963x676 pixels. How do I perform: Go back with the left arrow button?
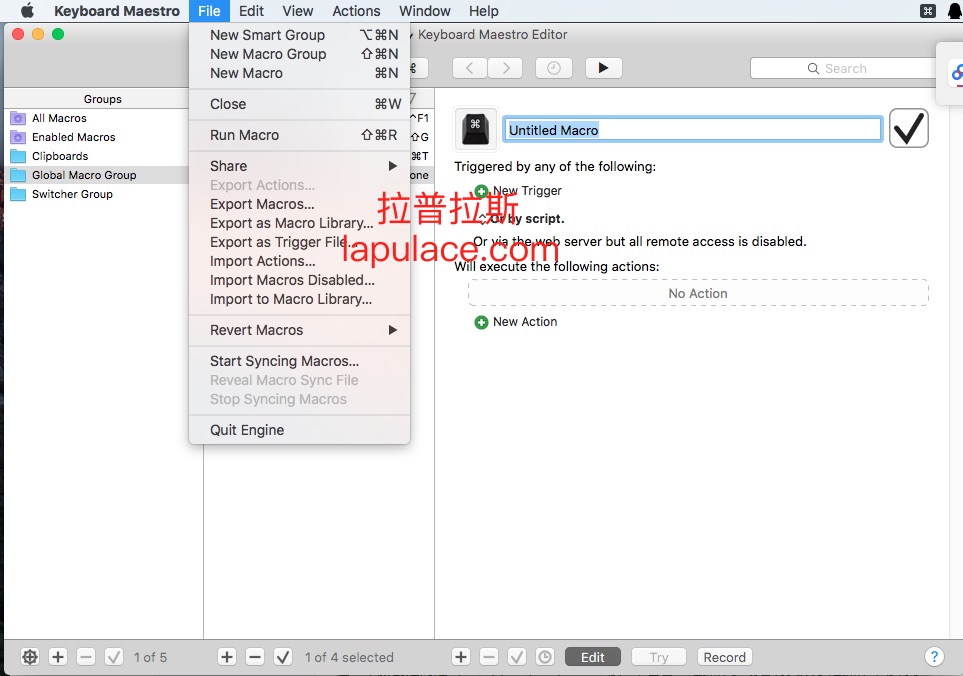(470, 68)
